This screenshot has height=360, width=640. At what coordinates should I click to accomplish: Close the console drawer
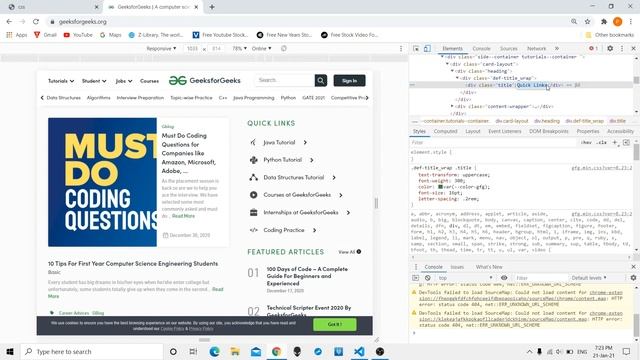(x=633, y=267)
